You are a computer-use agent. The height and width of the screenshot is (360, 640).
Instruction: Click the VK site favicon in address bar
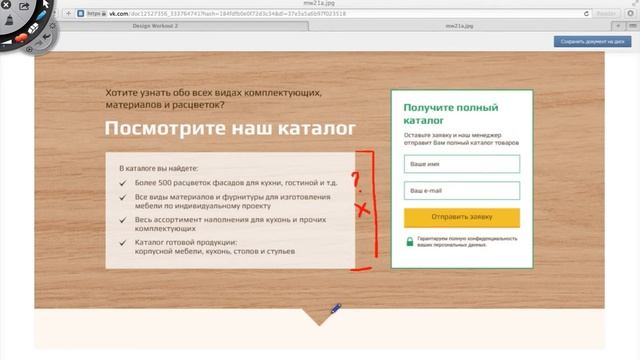pos(81,13)
